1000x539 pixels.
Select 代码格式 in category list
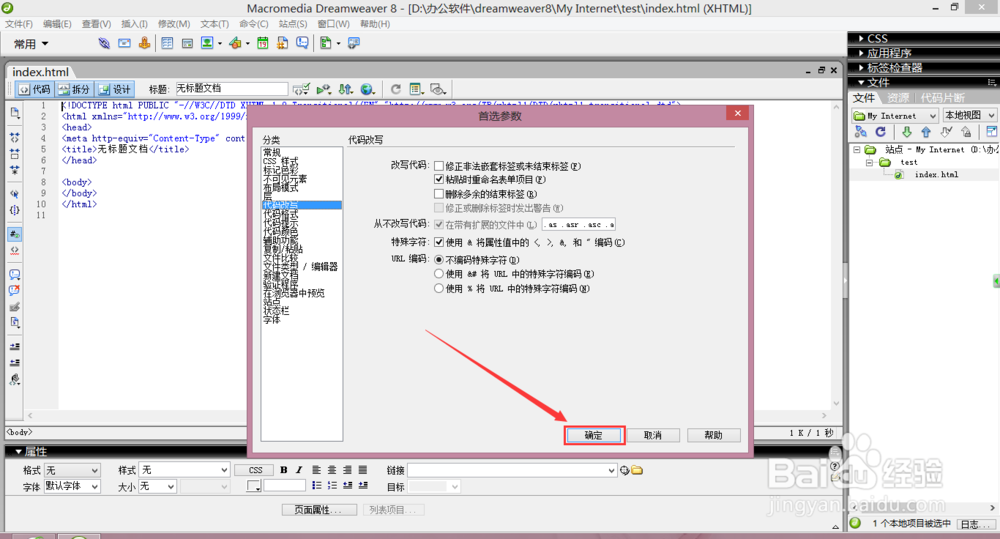(x=281, y=215)
